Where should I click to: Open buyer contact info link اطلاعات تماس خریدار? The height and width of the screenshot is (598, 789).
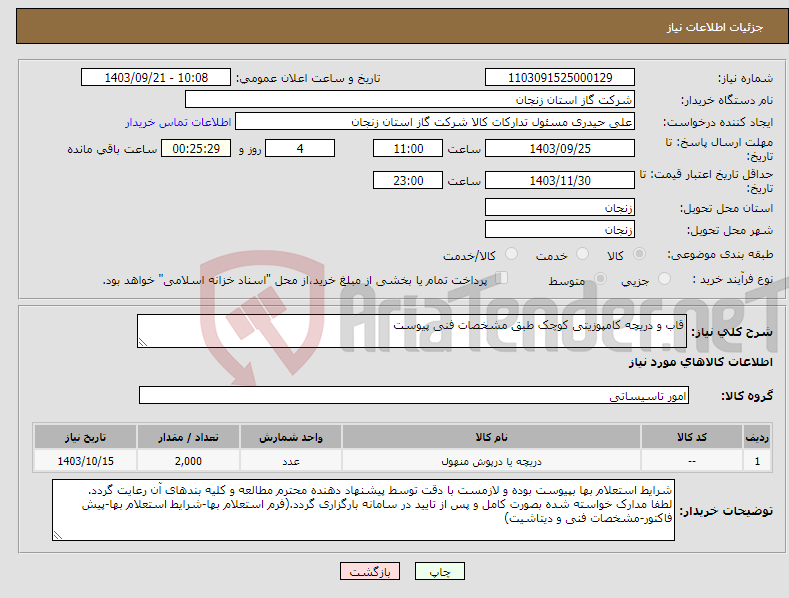178,122
